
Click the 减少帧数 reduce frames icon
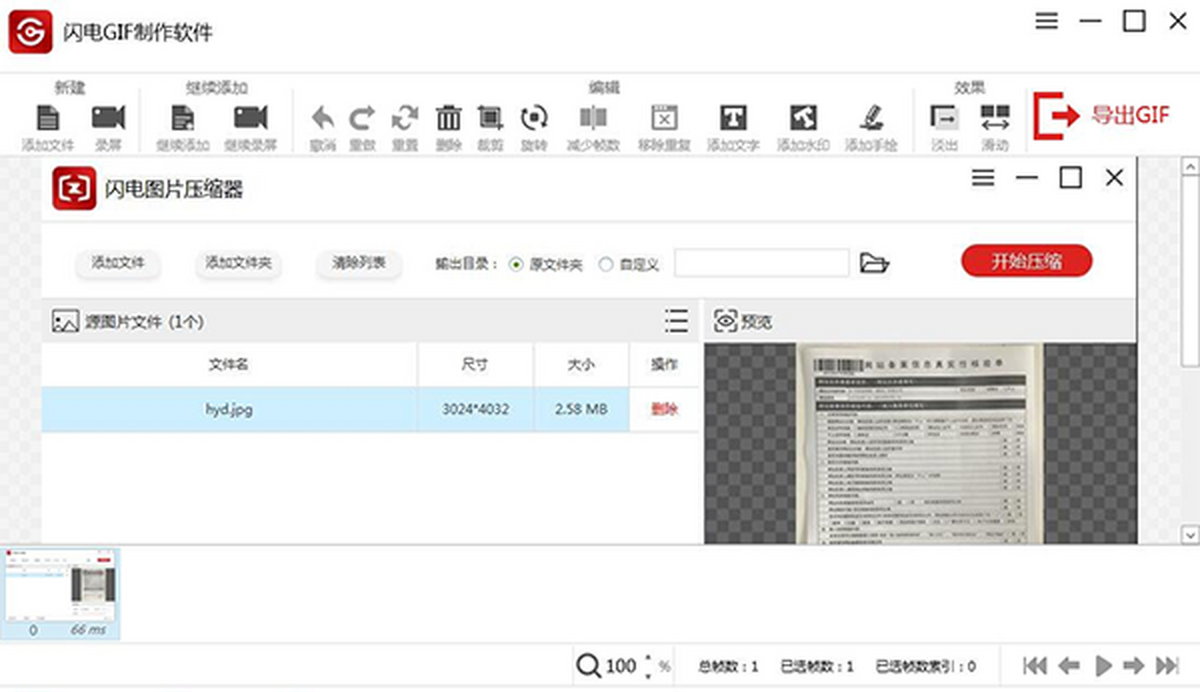click(593, 119)
